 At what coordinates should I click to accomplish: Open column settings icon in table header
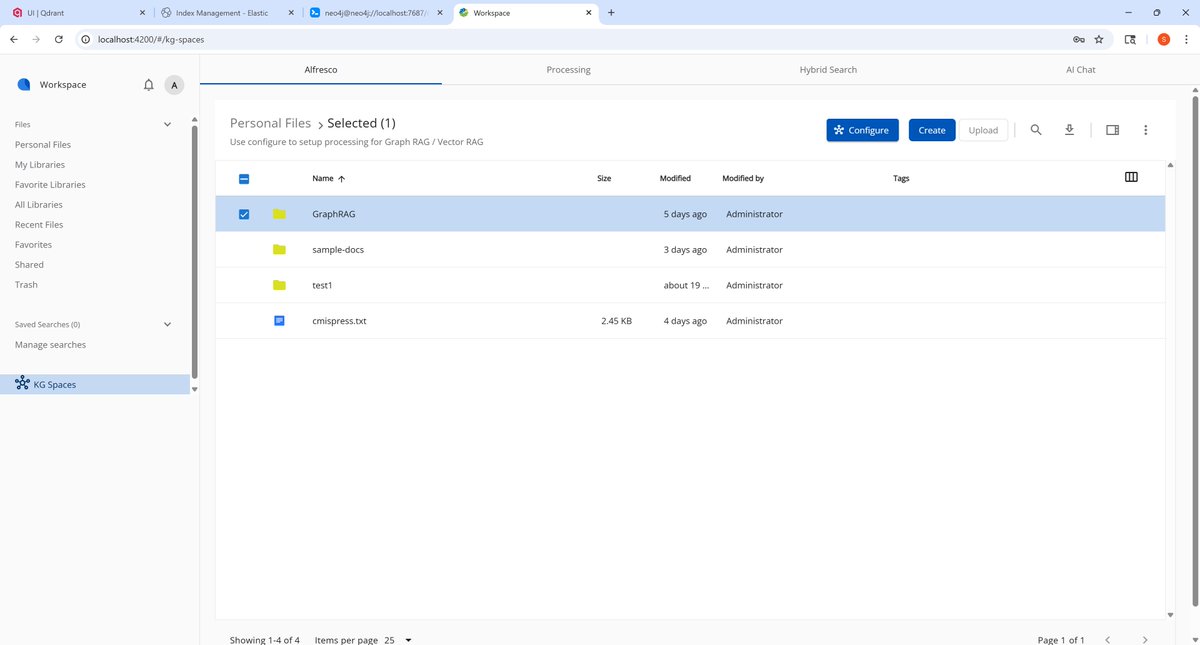coord(1131,176)
